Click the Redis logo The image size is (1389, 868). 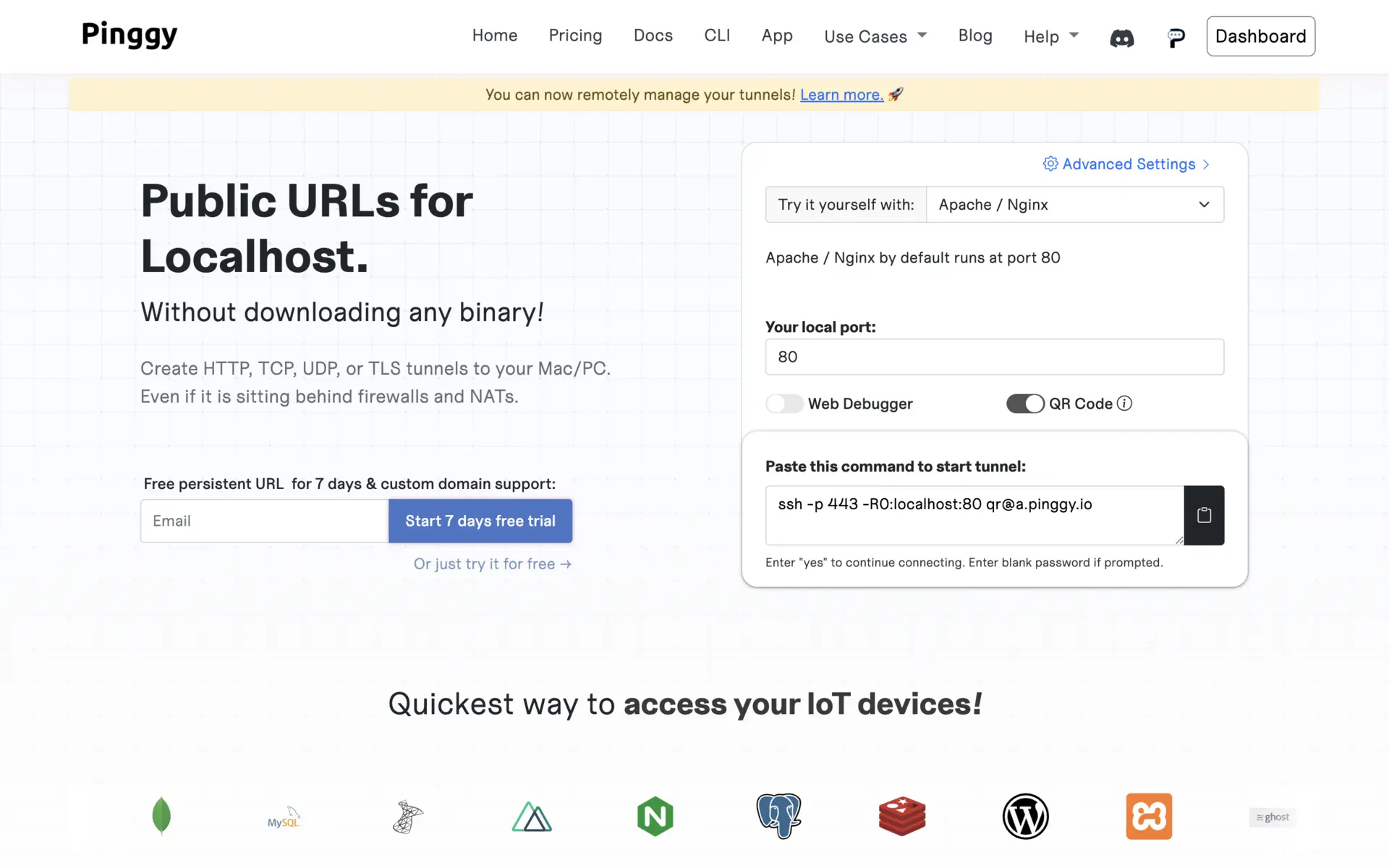coord(901,816)
